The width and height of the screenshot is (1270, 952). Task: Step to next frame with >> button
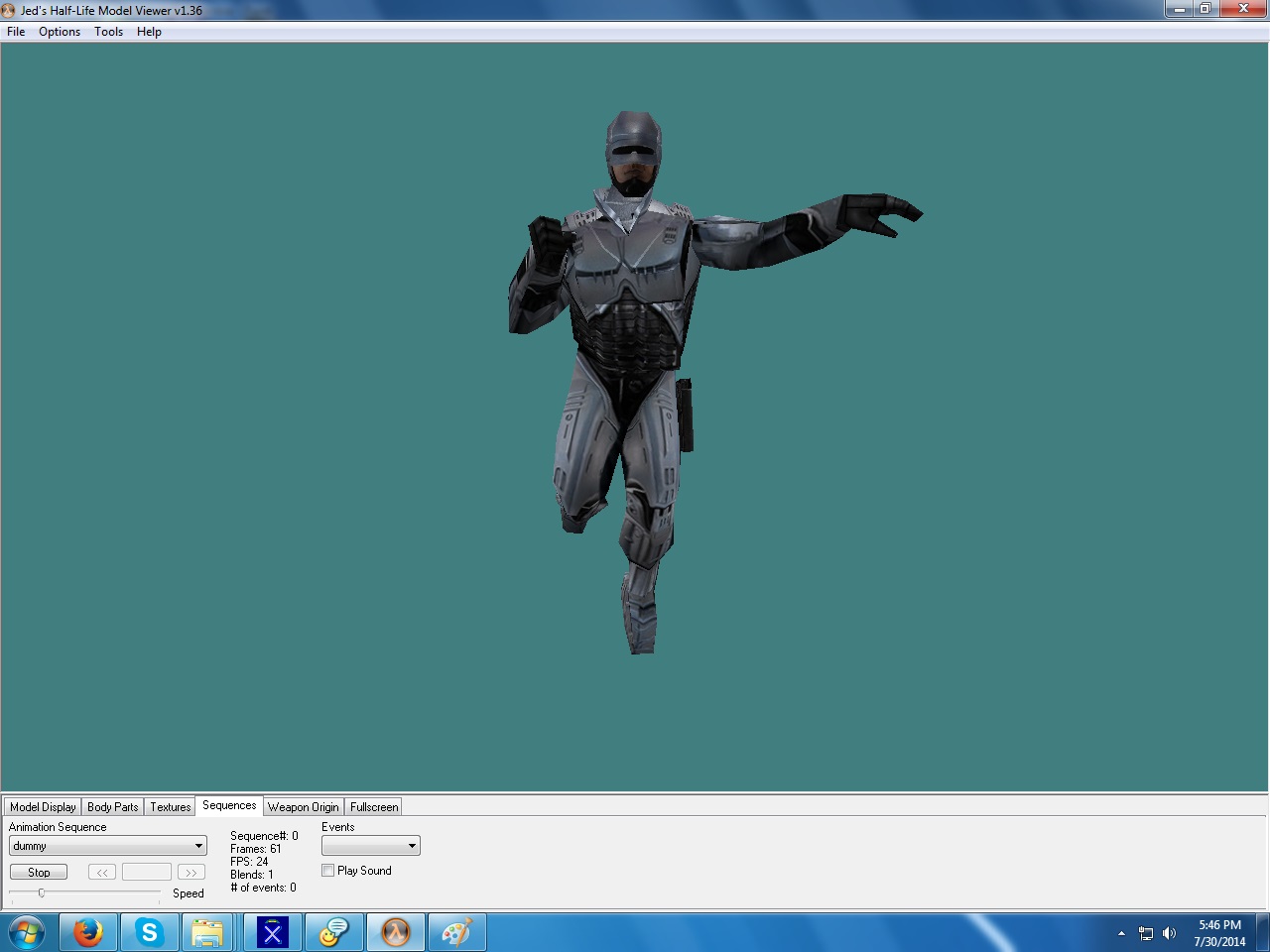(x=191, y=873)
